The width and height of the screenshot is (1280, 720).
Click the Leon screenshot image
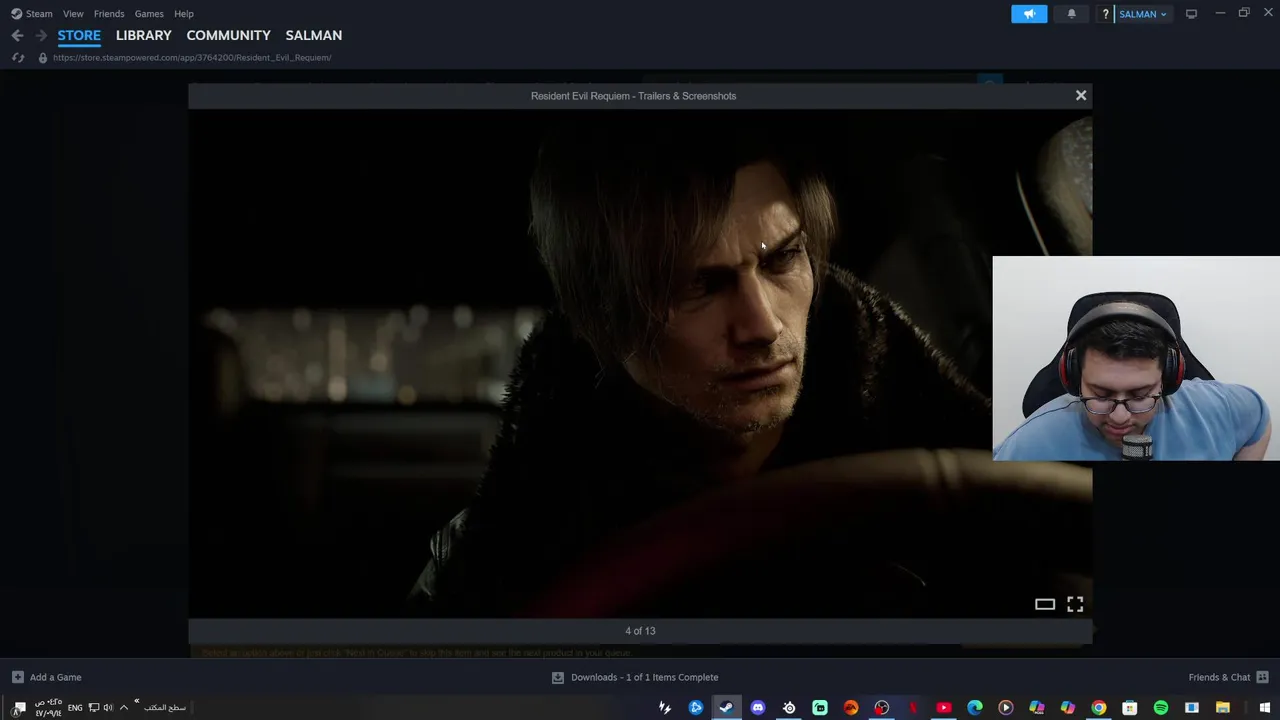point(640,363)
